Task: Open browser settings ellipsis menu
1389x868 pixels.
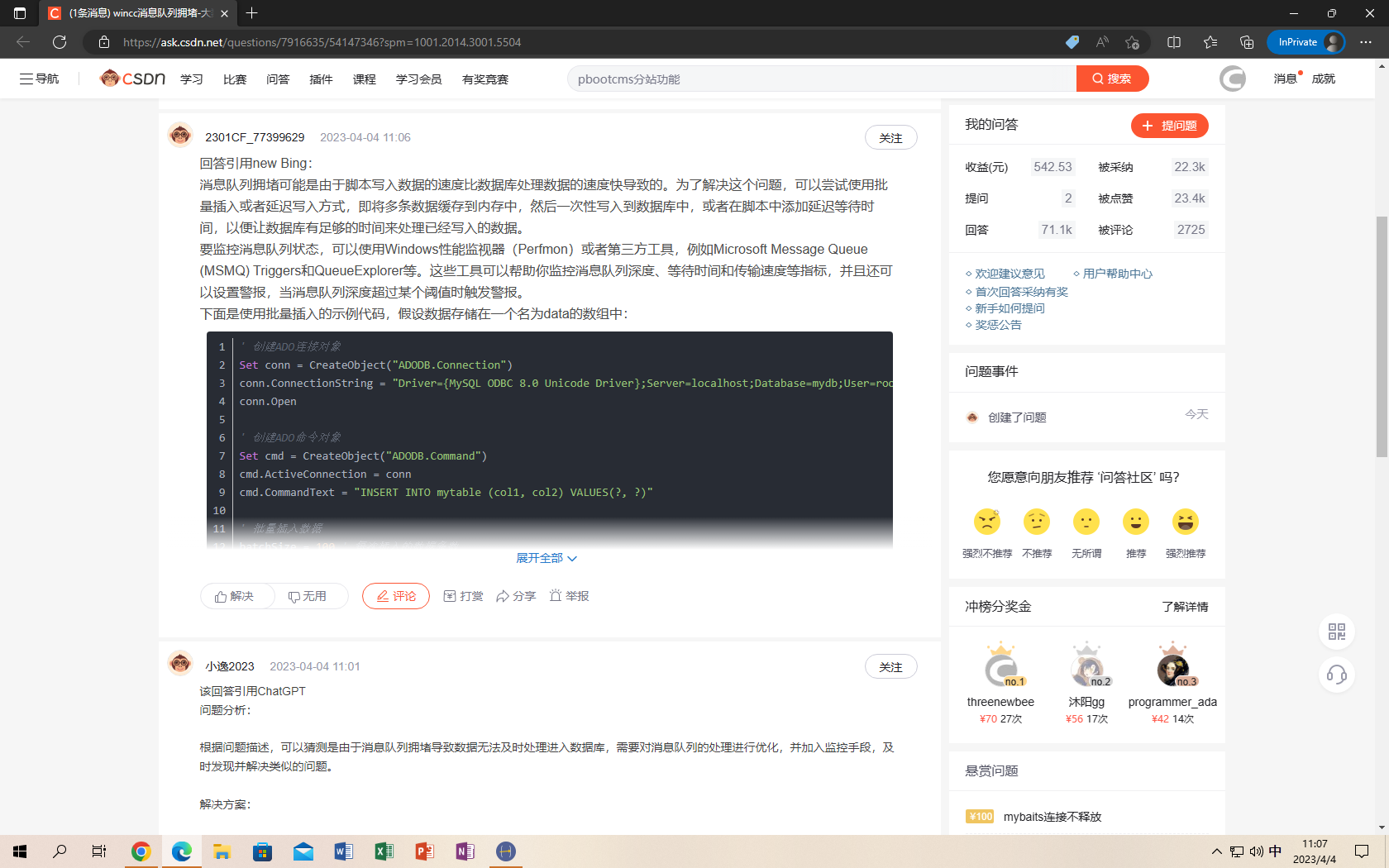Action: (x=1366, y=42)
